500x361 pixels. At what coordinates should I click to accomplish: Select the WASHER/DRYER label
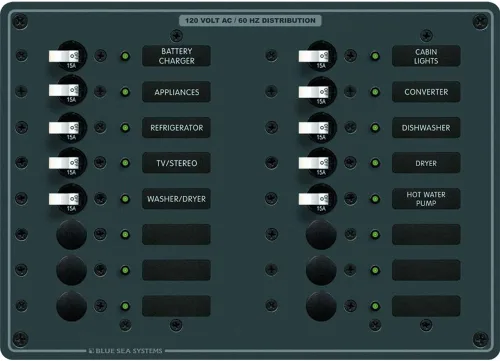click(176, 199)
